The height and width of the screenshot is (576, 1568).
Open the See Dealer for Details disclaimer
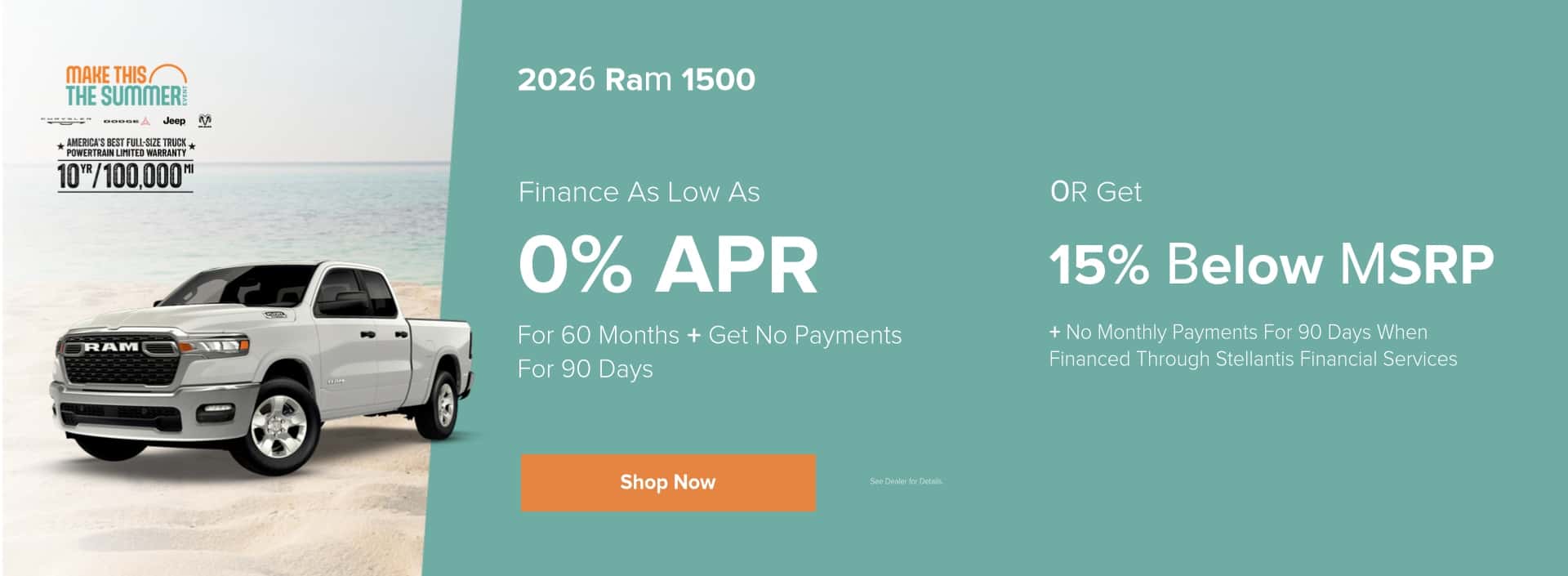point(906,481)
